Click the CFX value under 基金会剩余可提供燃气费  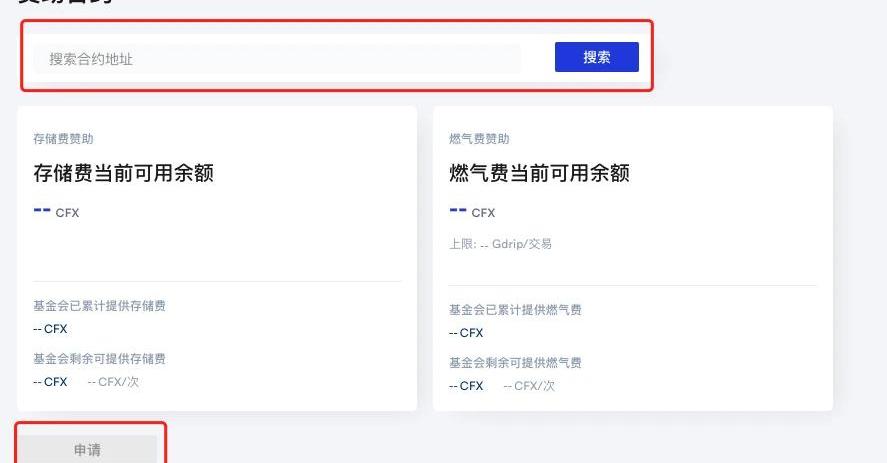[466, 386]
